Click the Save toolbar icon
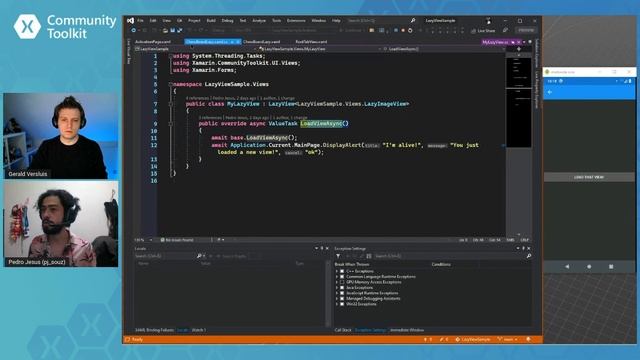Viewport: 640px width, 360px height. (x=173, y=31)
